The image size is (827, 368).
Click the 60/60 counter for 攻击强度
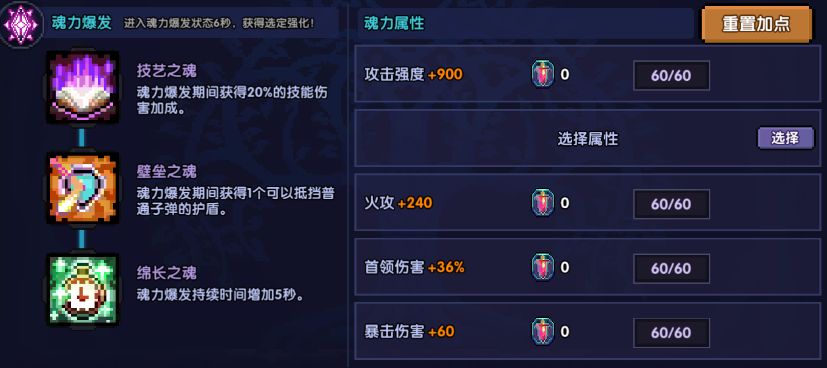tap(671, 75)
